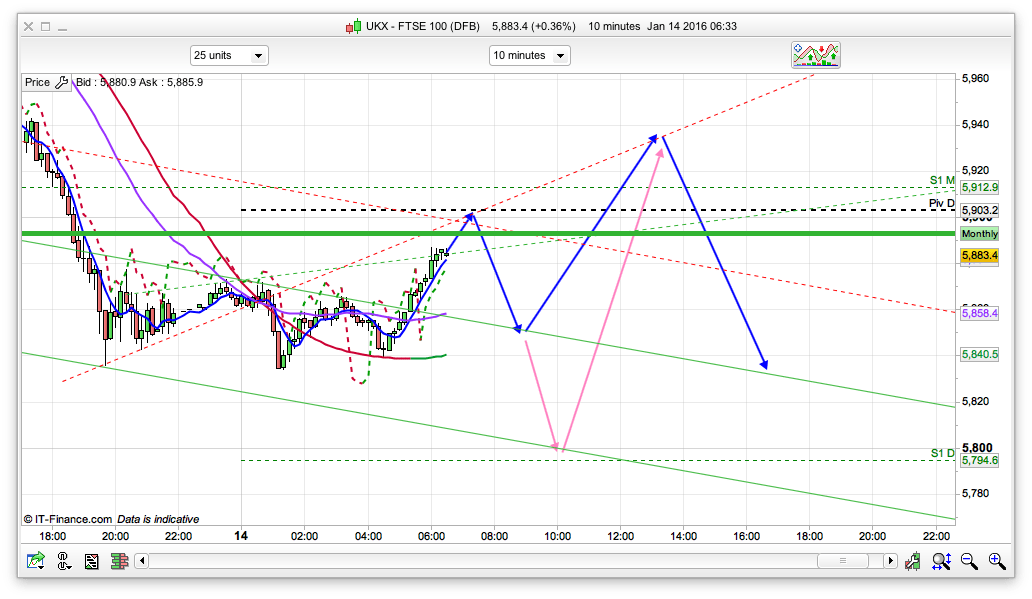Click the Monthly level label
Screen dimensions: 1032x599
tap(979, 233)
